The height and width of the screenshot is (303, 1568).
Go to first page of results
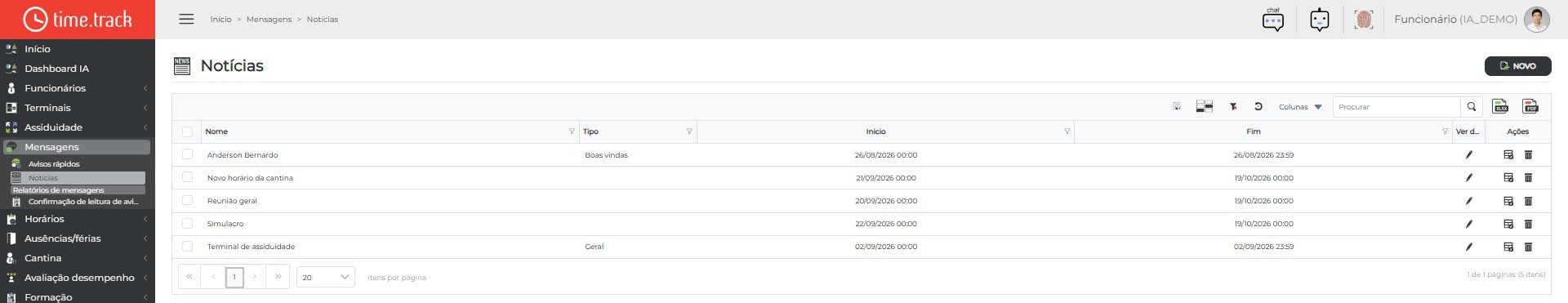click(189, 277)
